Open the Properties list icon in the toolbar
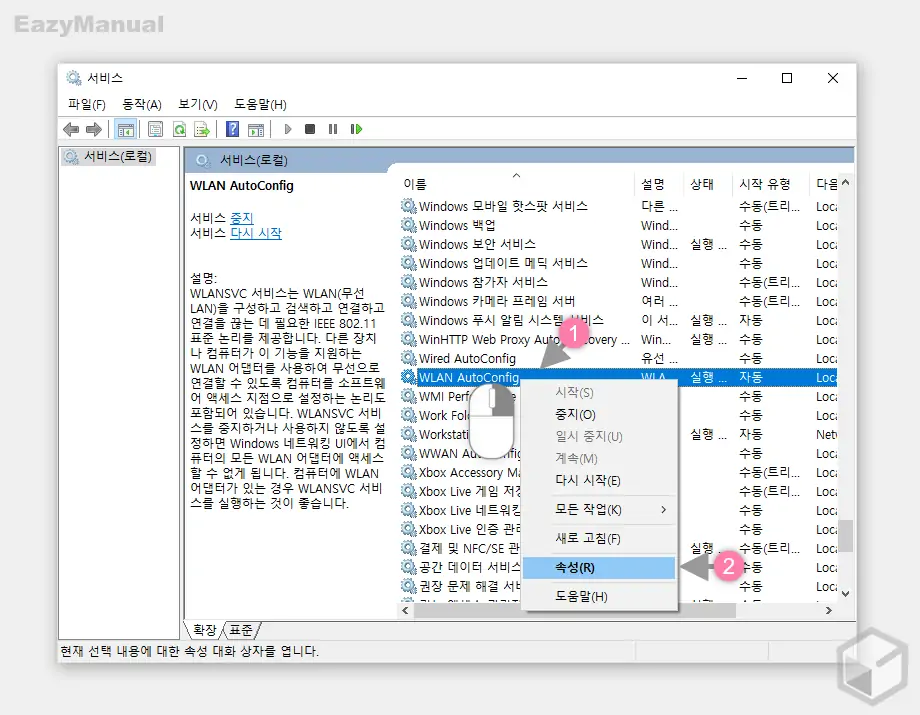 [155, 128]
